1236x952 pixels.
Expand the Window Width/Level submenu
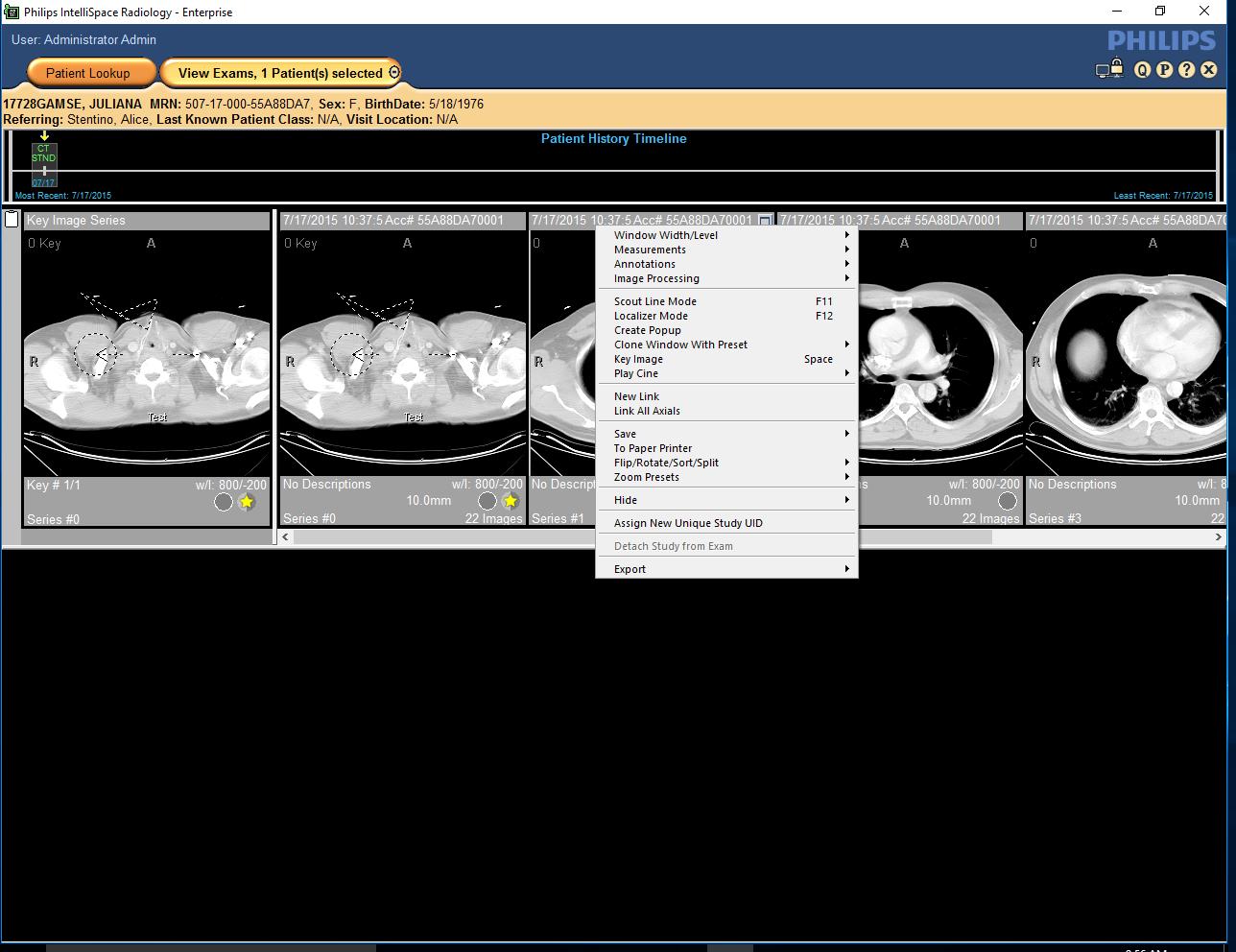pyautogui.click(x=726, y=235)
